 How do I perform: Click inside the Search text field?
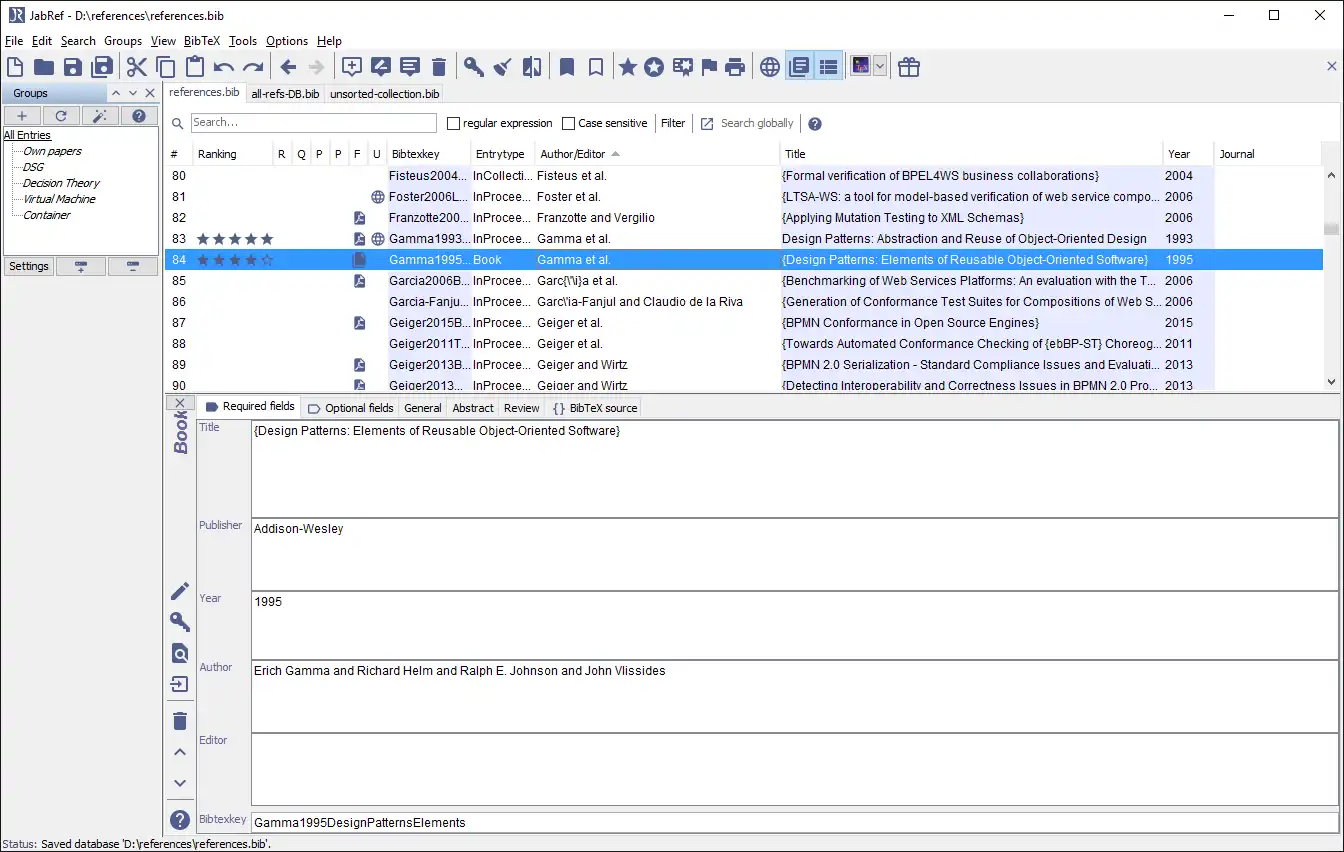pyautogui.click(x=313, y=123)
